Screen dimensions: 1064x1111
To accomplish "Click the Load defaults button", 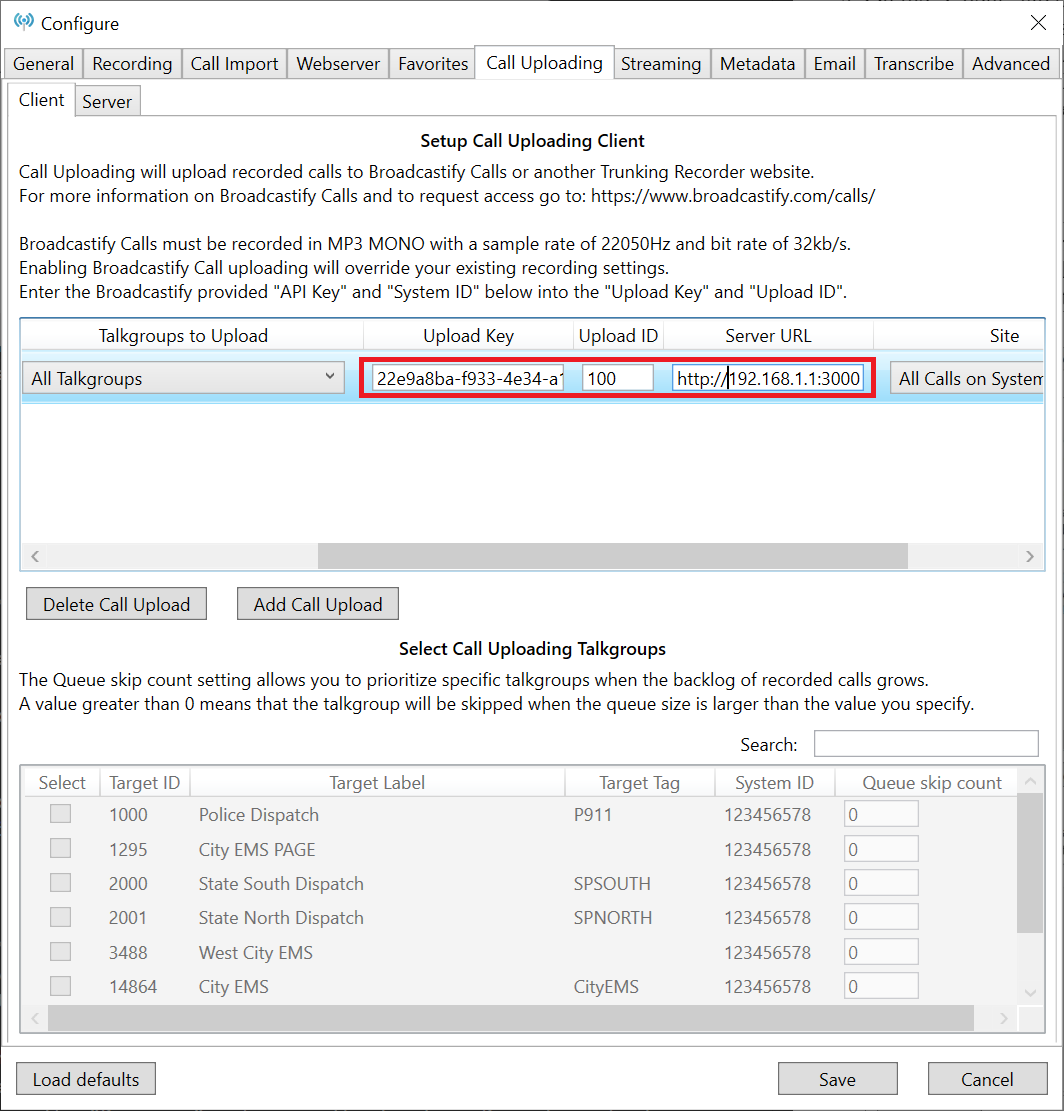I will point(86,1079).
